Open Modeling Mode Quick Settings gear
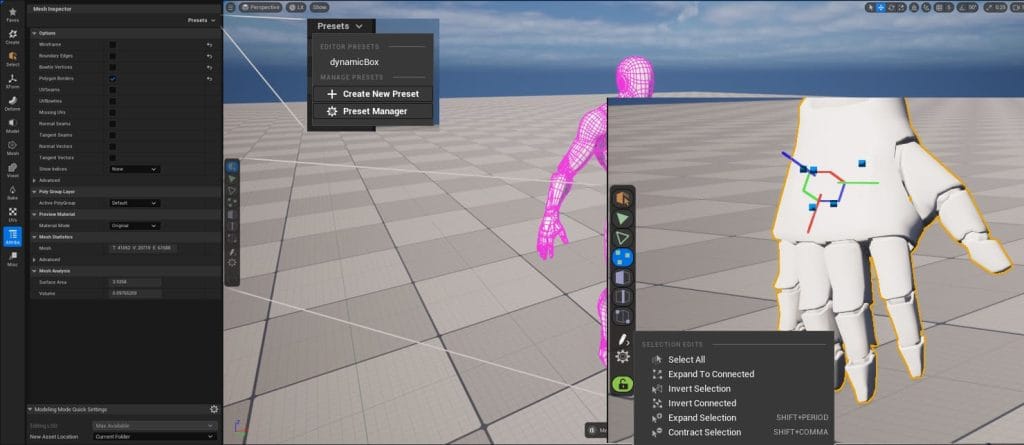The width and height of the screenshot is (1024, 445). click(214, 409)
